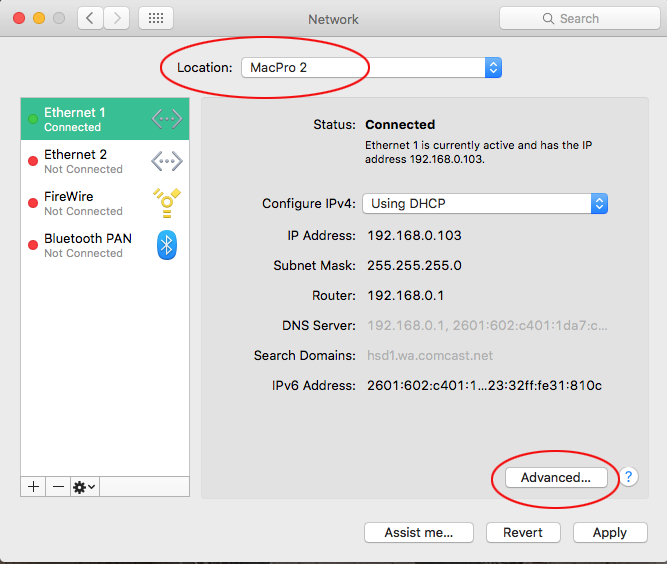
Task: Click the red status dot for Ethernet 2
Action: [33, 161]
